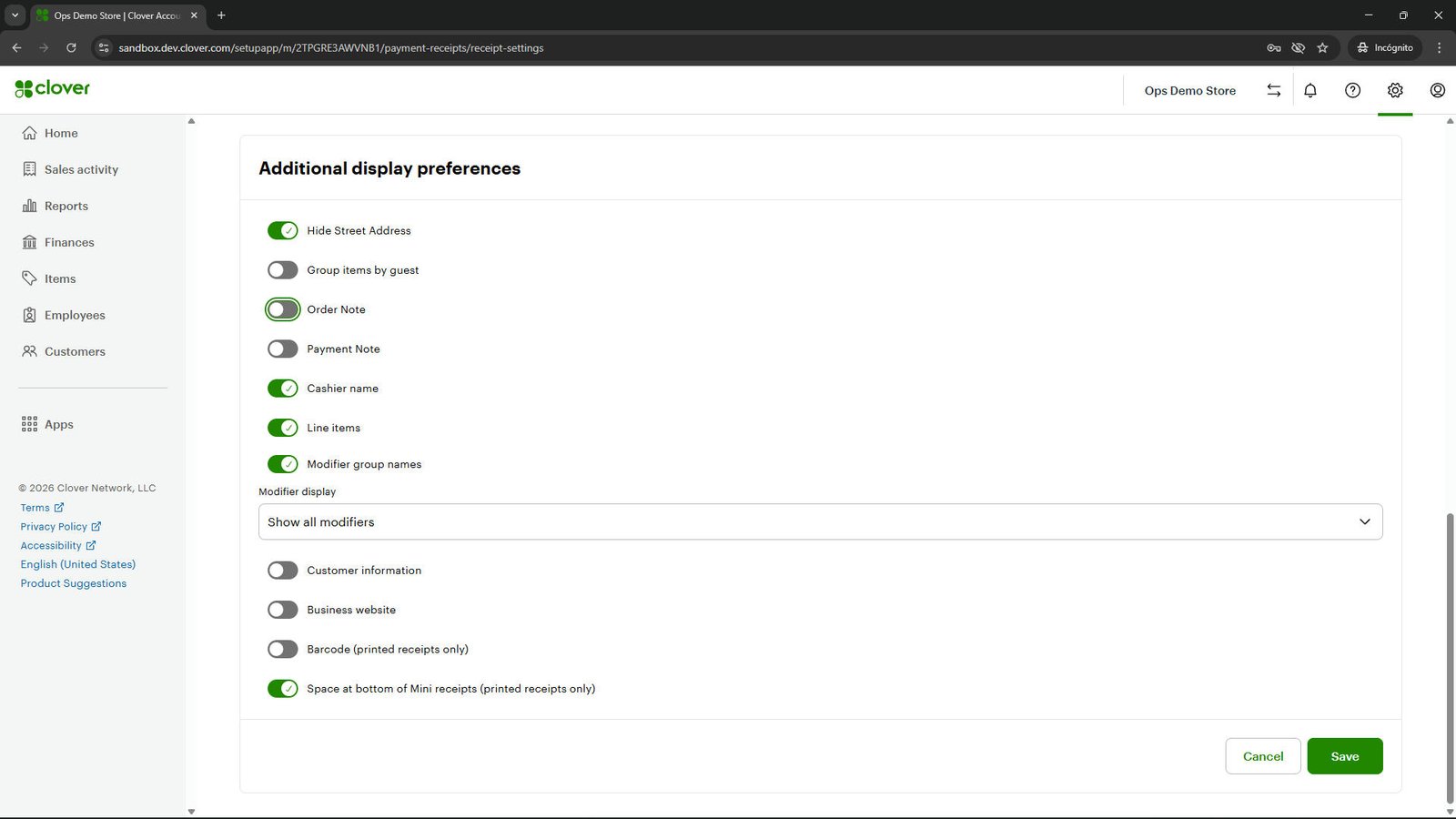
Task: Open the Product Suggestions link
Action: (x=74, y=583)
